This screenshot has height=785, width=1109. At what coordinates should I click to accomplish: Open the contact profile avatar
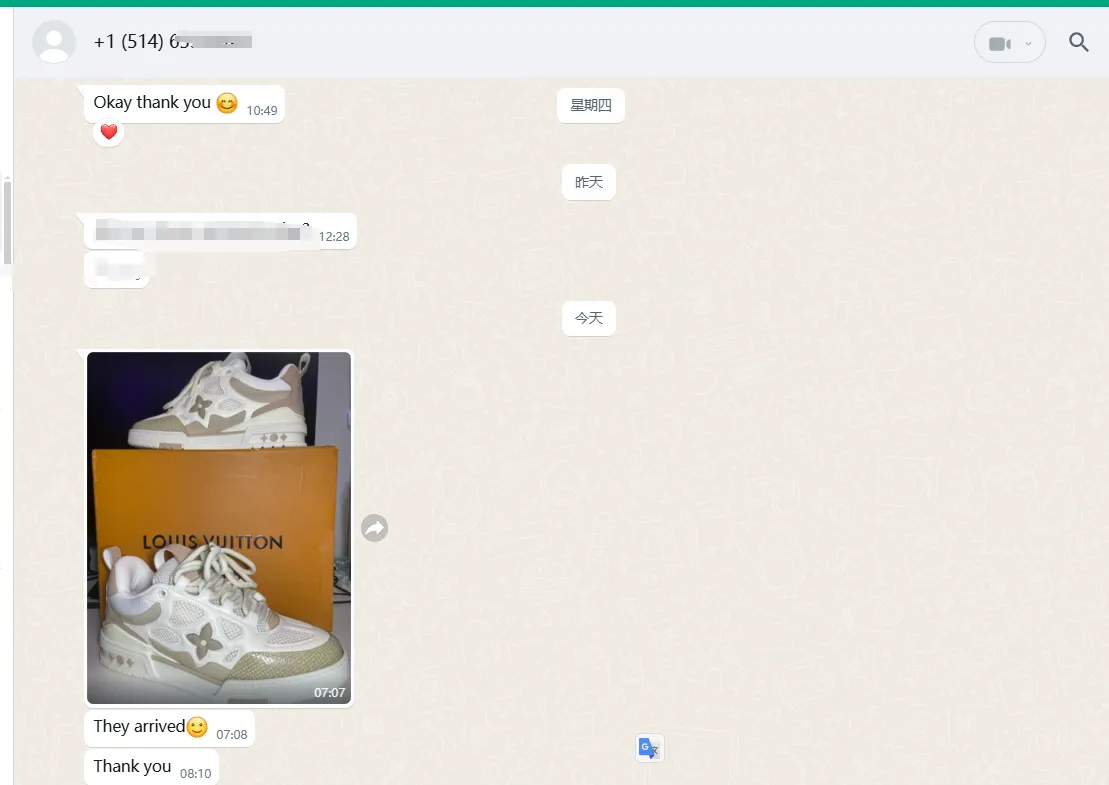(x=54, y=42)
